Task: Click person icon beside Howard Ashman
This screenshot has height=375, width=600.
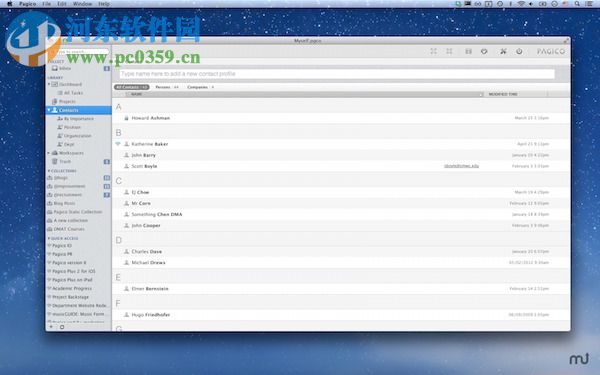Action: pyautogui.click(x=126, y=118)
